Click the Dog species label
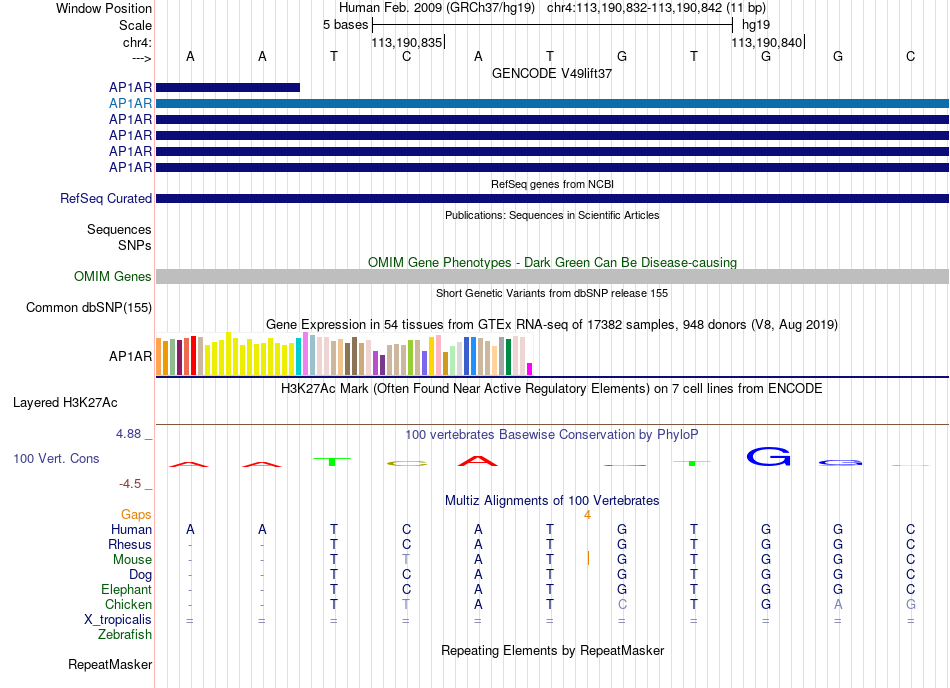This screenshot has width=950, height=688. (x=141, y=575)
